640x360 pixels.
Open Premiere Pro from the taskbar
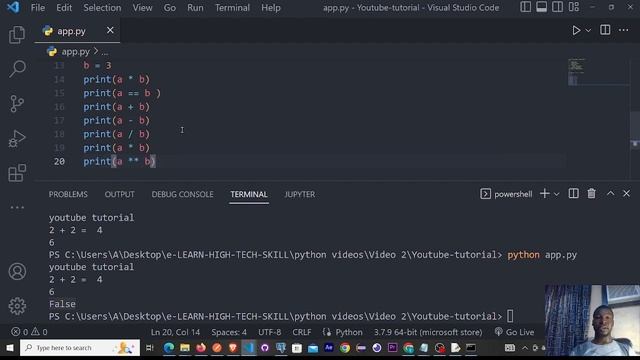pos(393,348)
